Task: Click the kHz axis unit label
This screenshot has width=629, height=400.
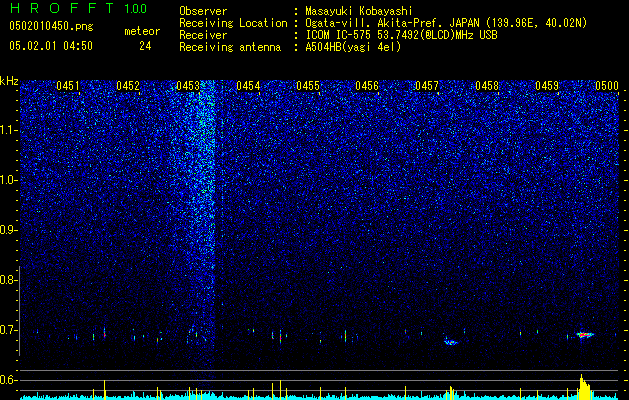Action: pos(9,81)
